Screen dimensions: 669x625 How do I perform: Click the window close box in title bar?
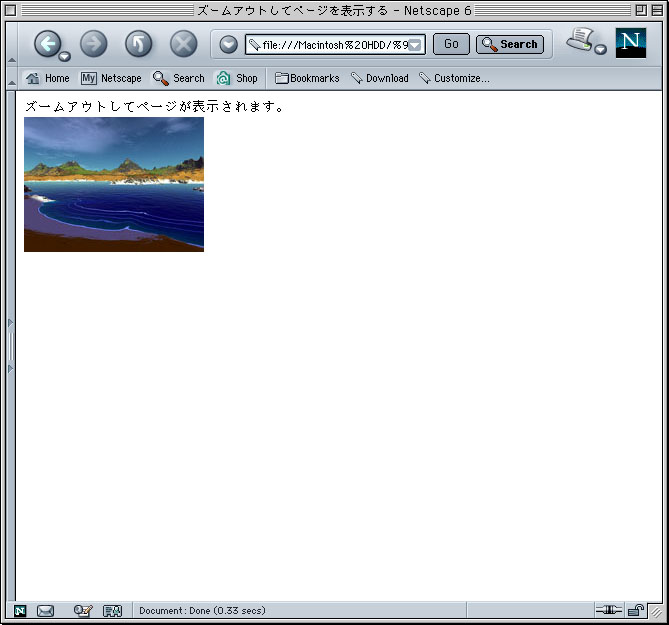(x=11, y=10)
